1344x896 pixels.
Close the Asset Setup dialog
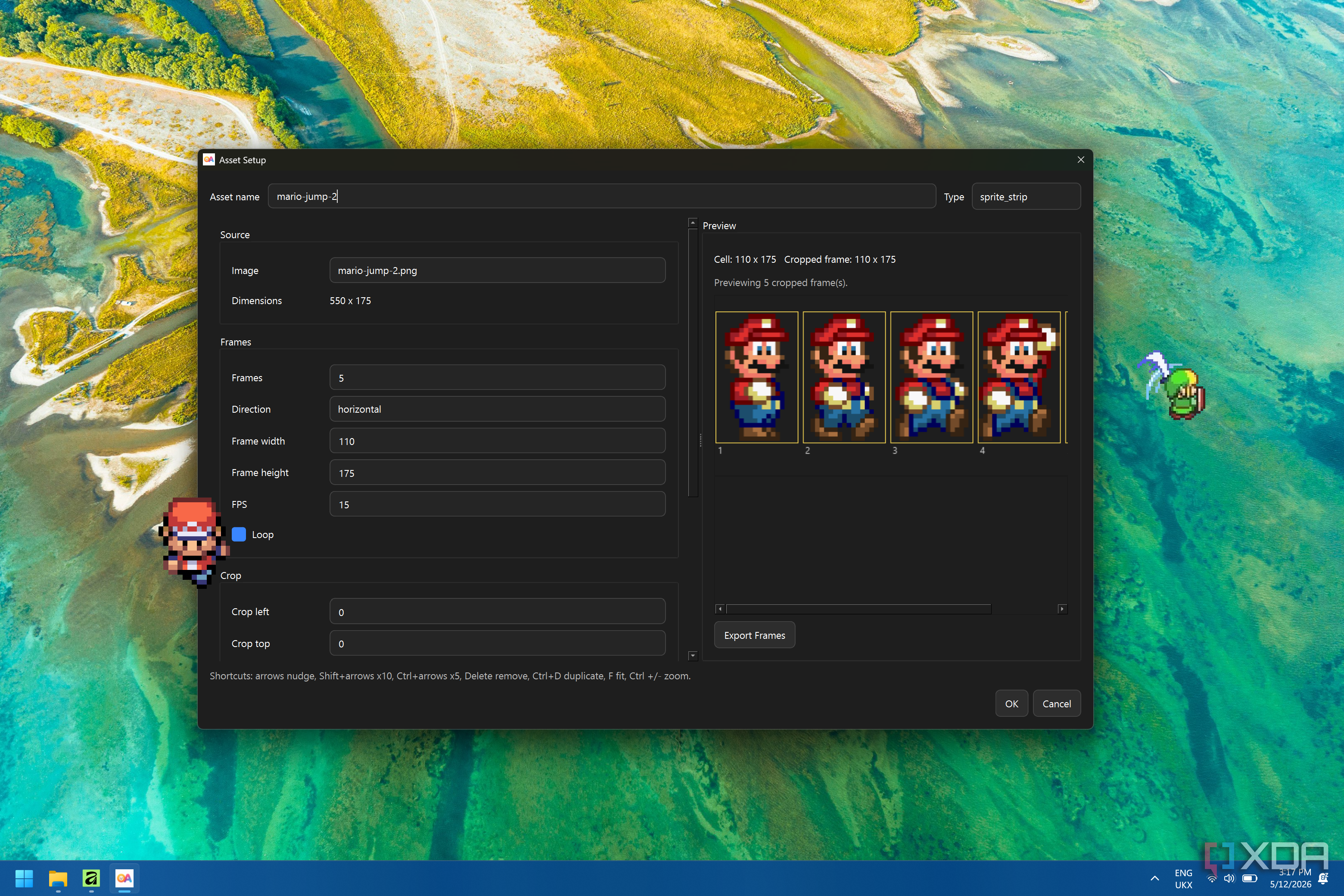pyautogui.click(x=1080, y=160)
